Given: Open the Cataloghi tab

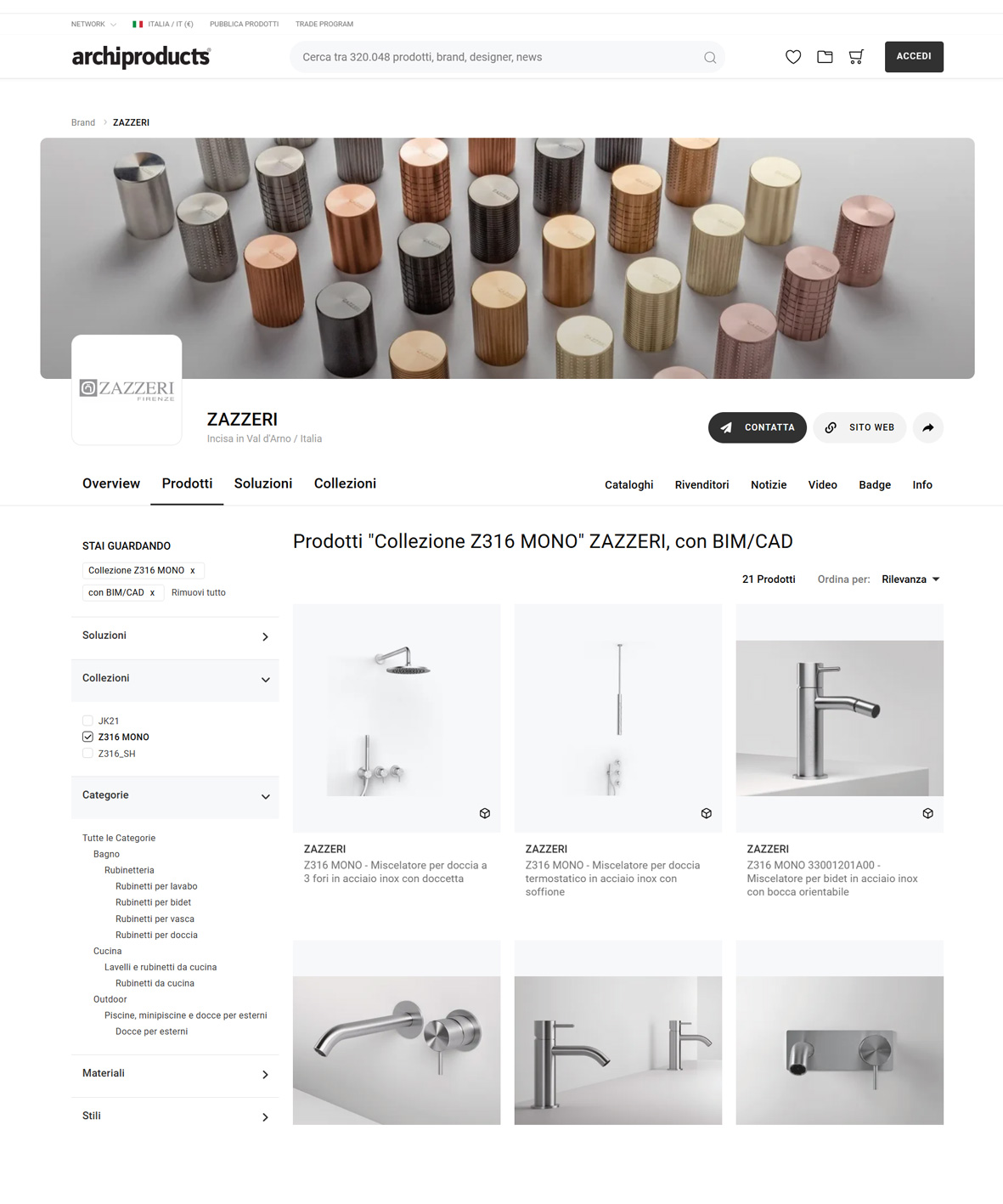Looking at the screenshot, I should point(628,485).
